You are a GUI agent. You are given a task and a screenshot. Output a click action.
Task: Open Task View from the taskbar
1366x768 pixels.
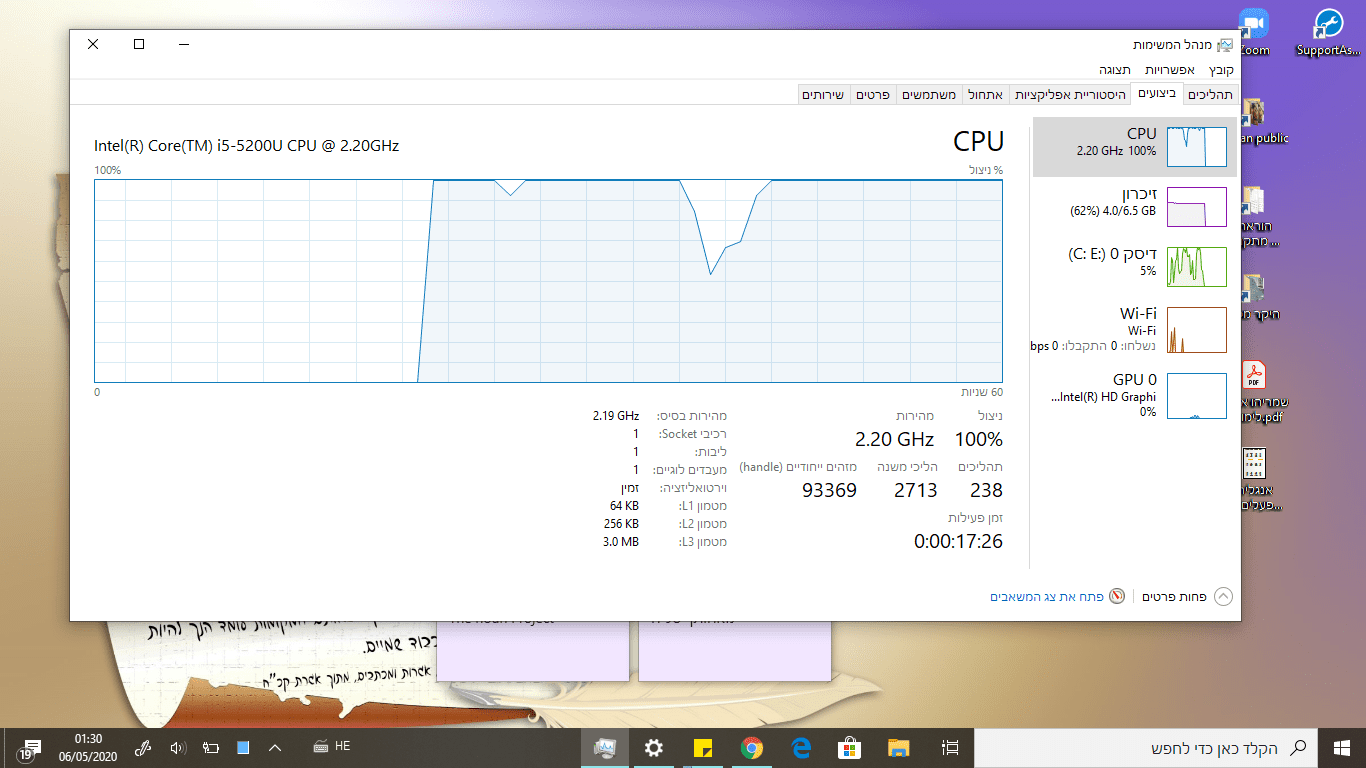[950, 747]
